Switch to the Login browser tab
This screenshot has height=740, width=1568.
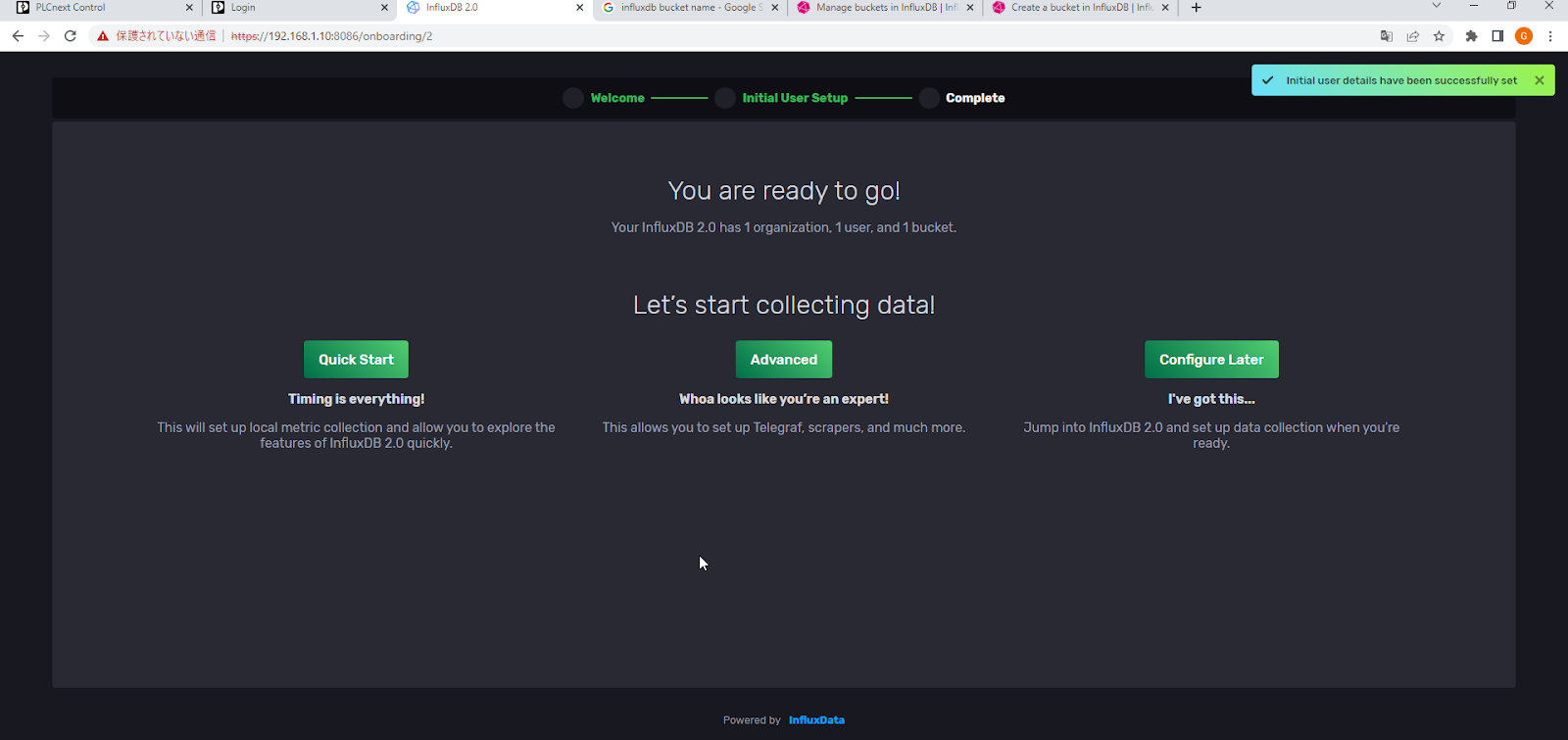(x=299, y=8)
